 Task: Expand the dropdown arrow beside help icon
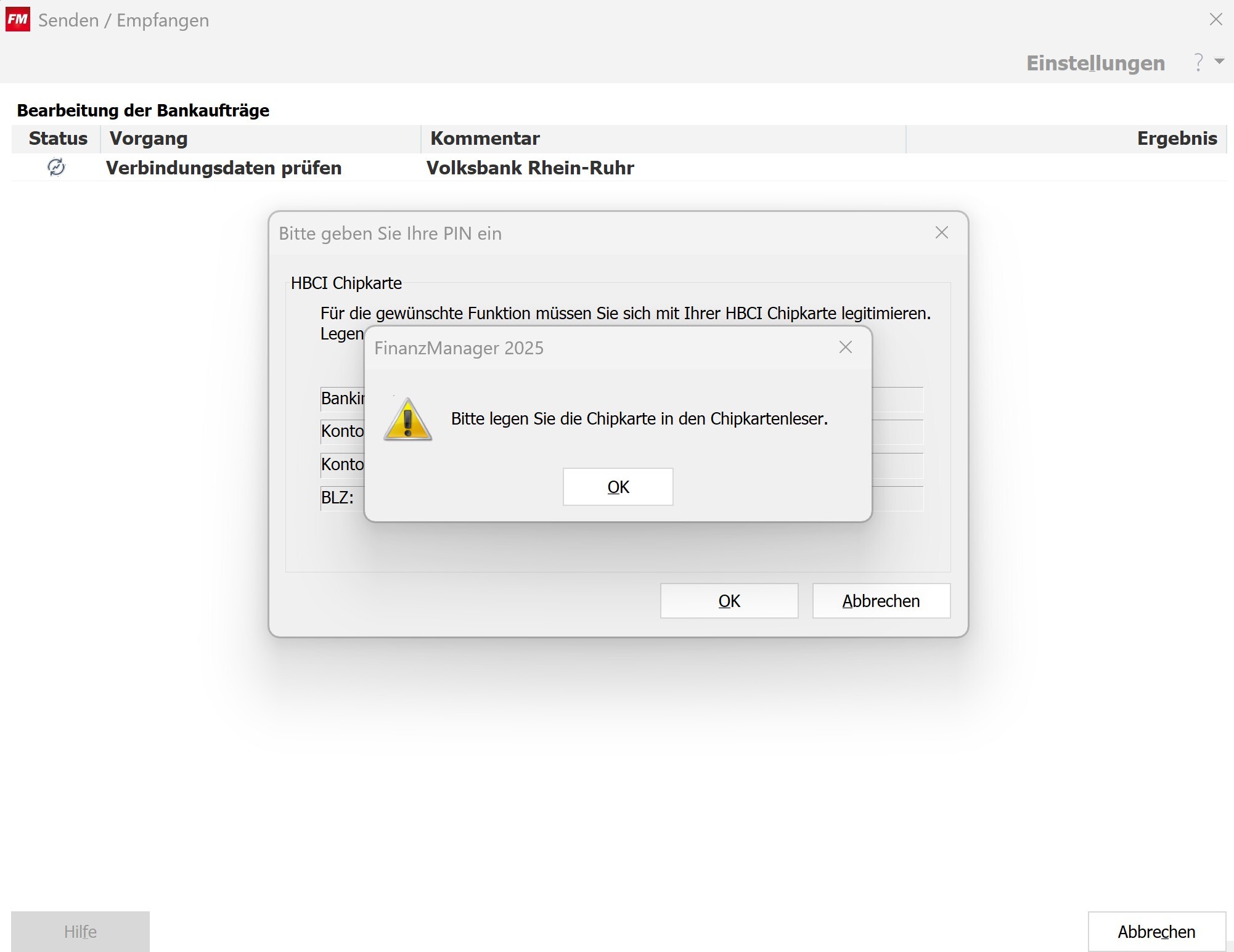(x=1219, y=61)
